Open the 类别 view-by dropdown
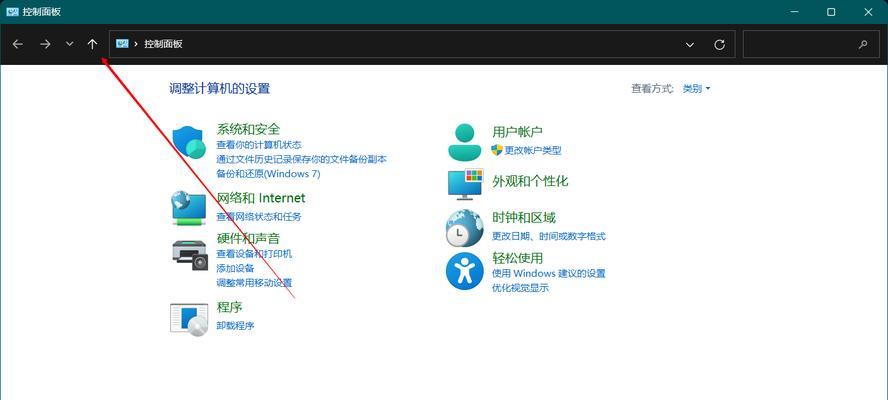The height and width of the screenshot is (400, 888). click(x=696, y=88)
